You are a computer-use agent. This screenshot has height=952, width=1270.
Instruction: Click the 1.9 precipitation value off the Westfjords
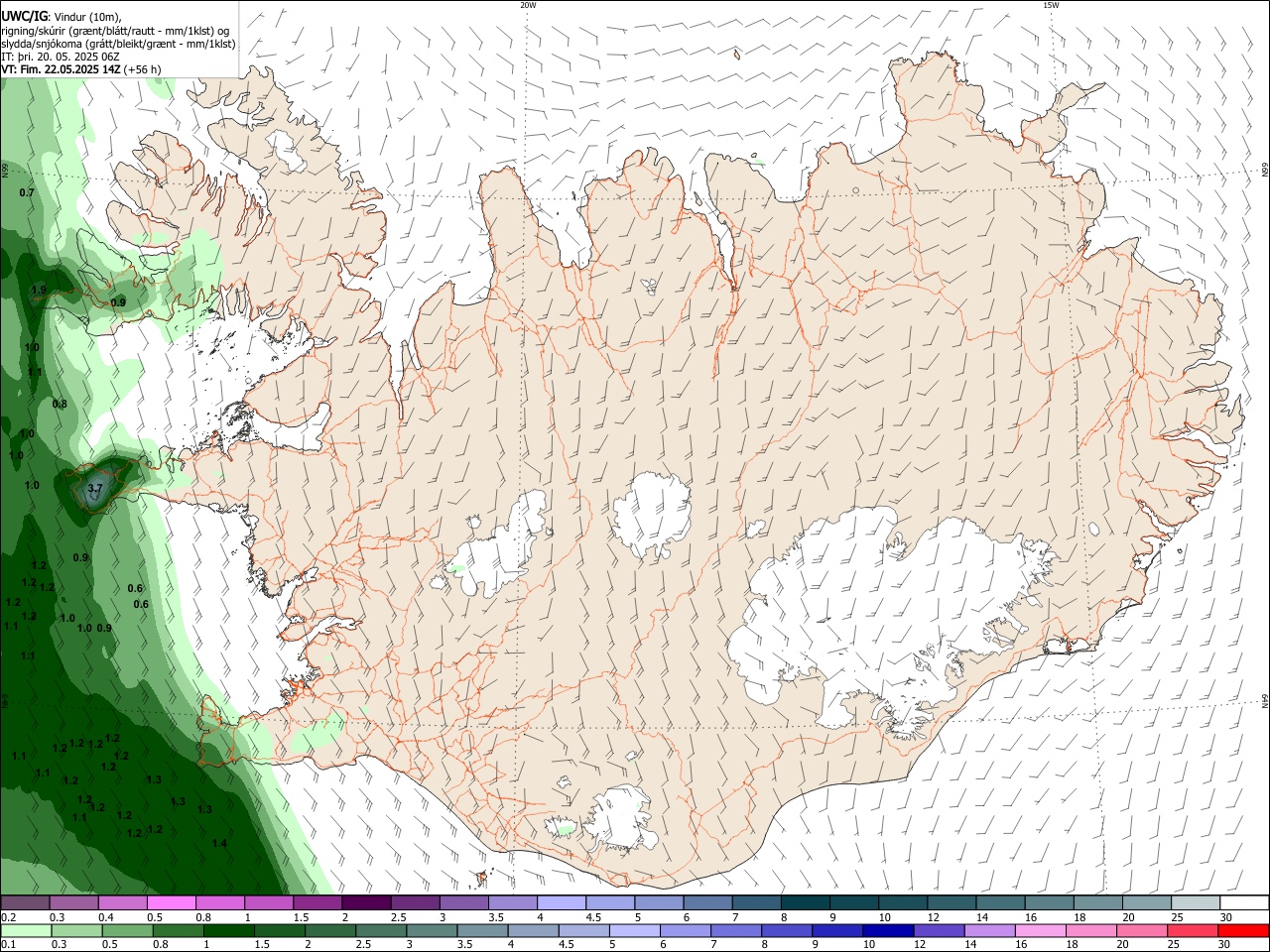coord(39,290)
